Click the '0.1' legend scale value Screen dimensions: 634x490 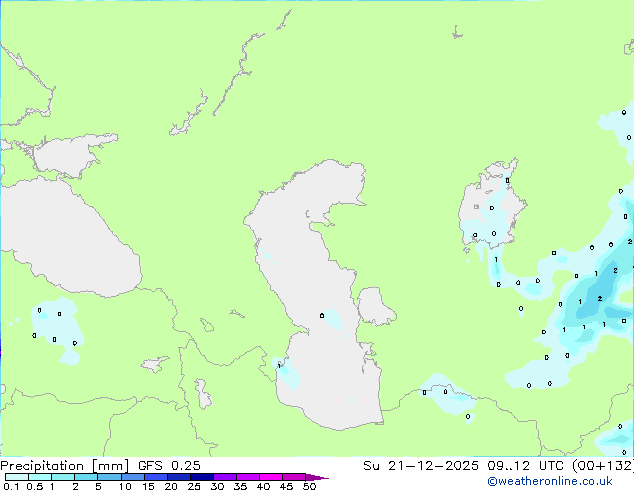point(11,486)
